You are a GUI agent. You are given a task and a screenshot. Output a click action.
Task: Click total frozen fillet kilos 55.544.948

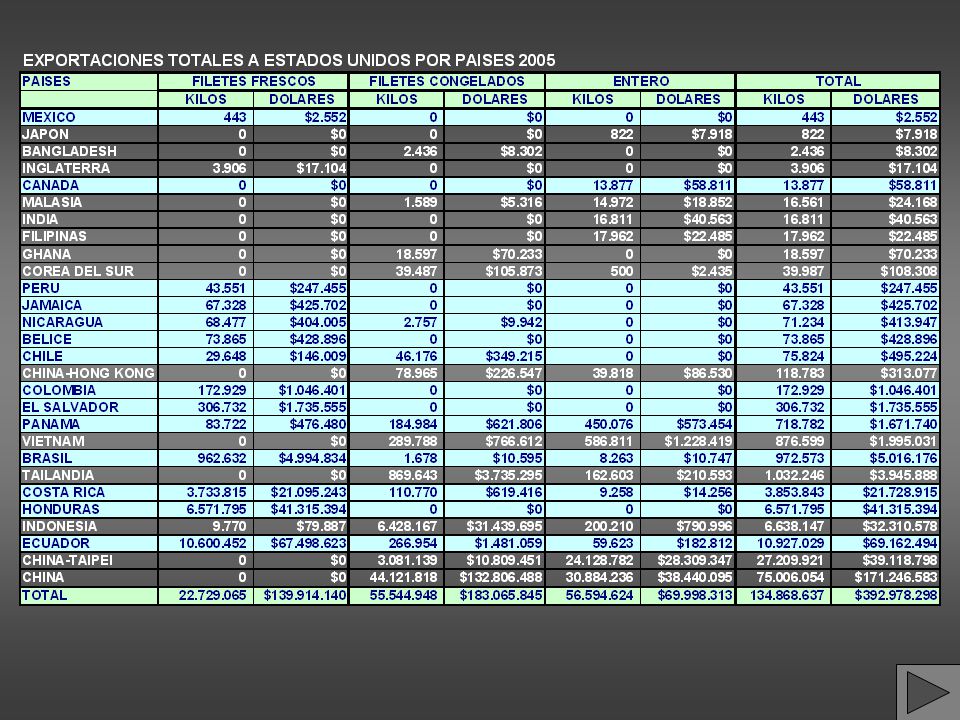point(403,595)
